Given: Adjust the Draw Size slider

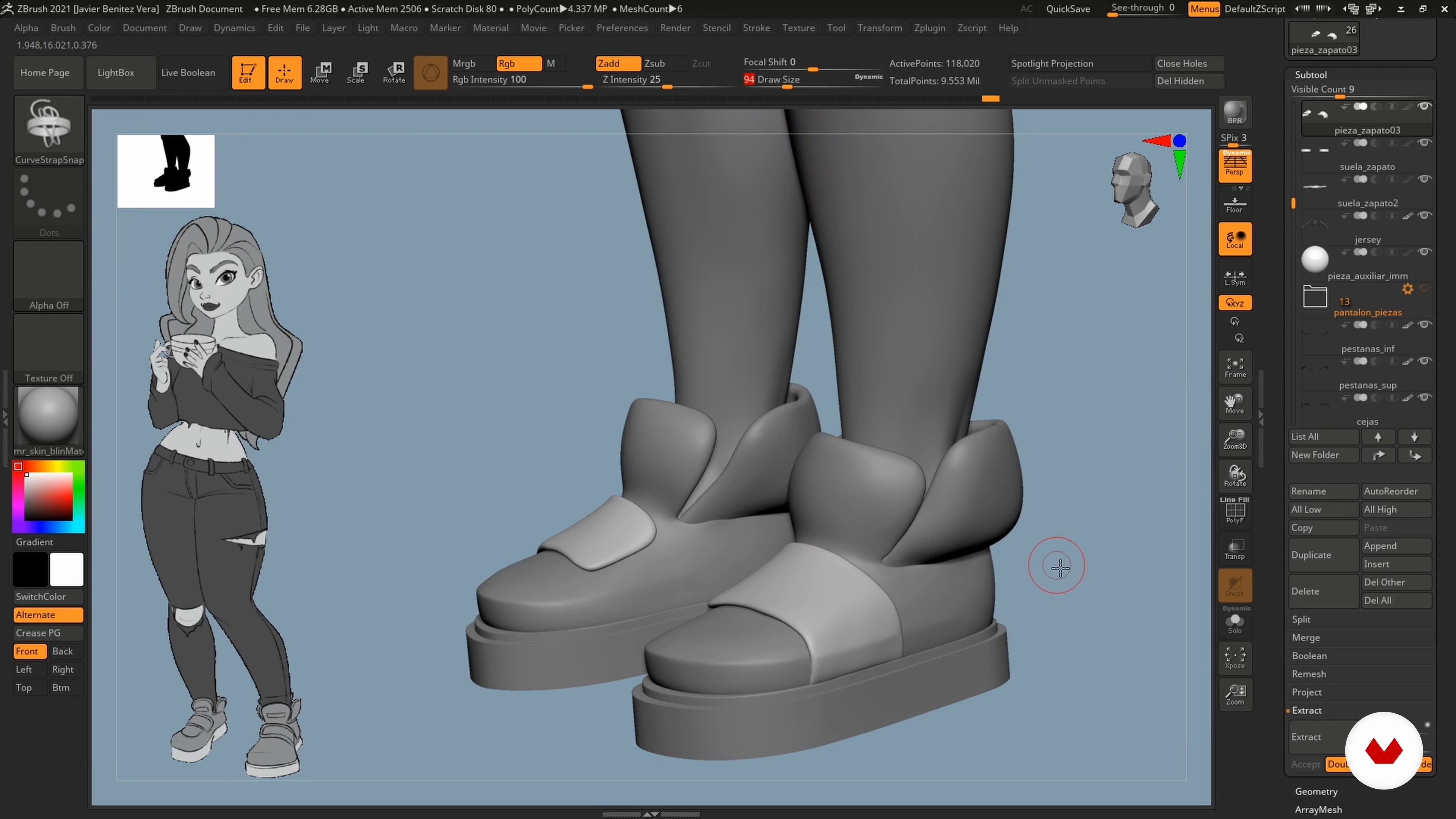Looking at the screenshot, I should (813, 80).
